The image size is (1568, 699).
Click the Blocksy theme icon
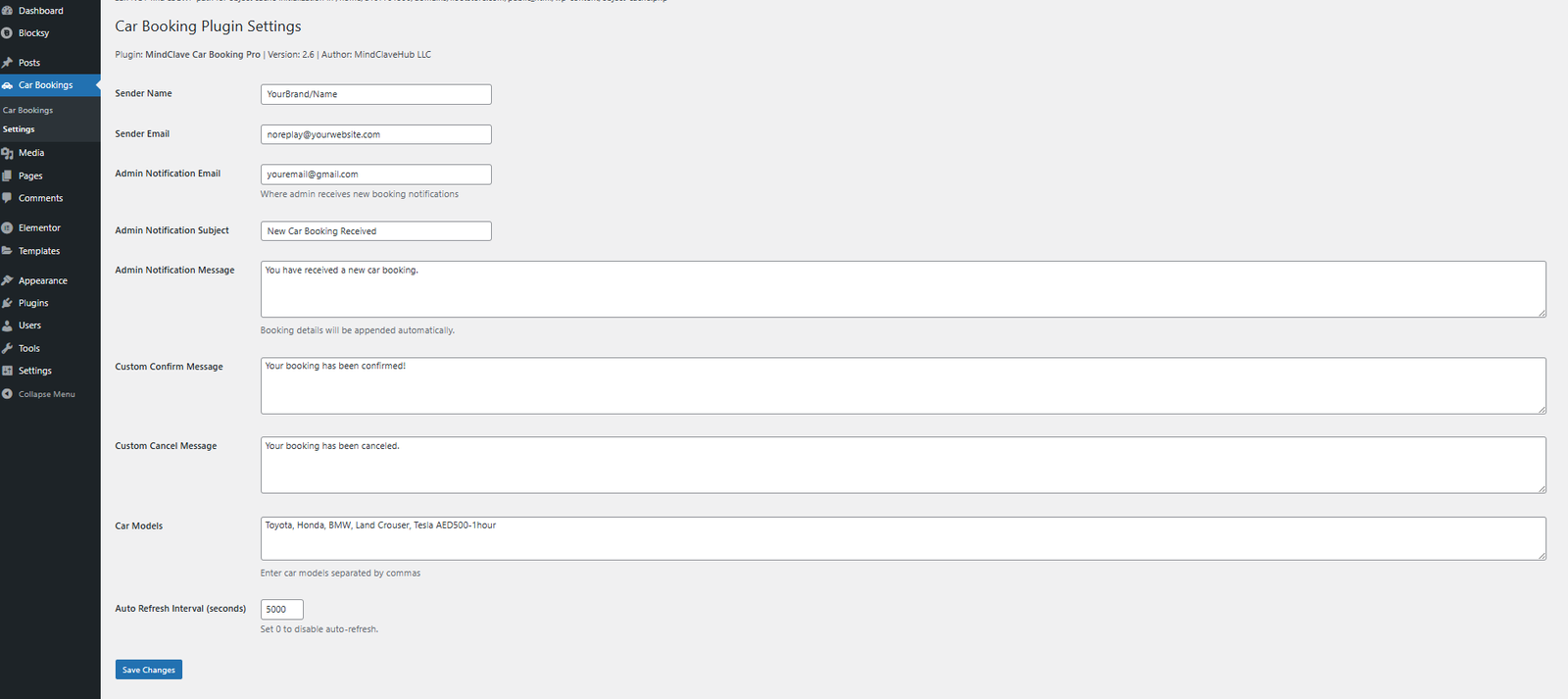tap(8, 33)
